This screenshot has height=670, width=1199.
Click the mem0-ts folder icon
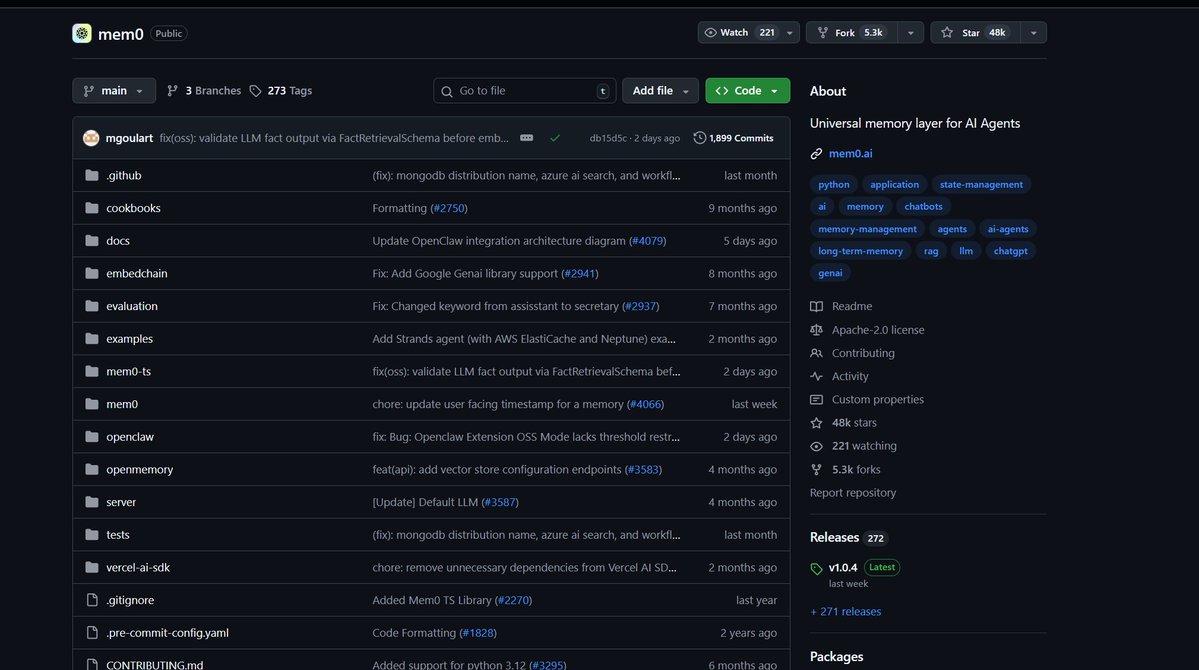coord(92,371)
